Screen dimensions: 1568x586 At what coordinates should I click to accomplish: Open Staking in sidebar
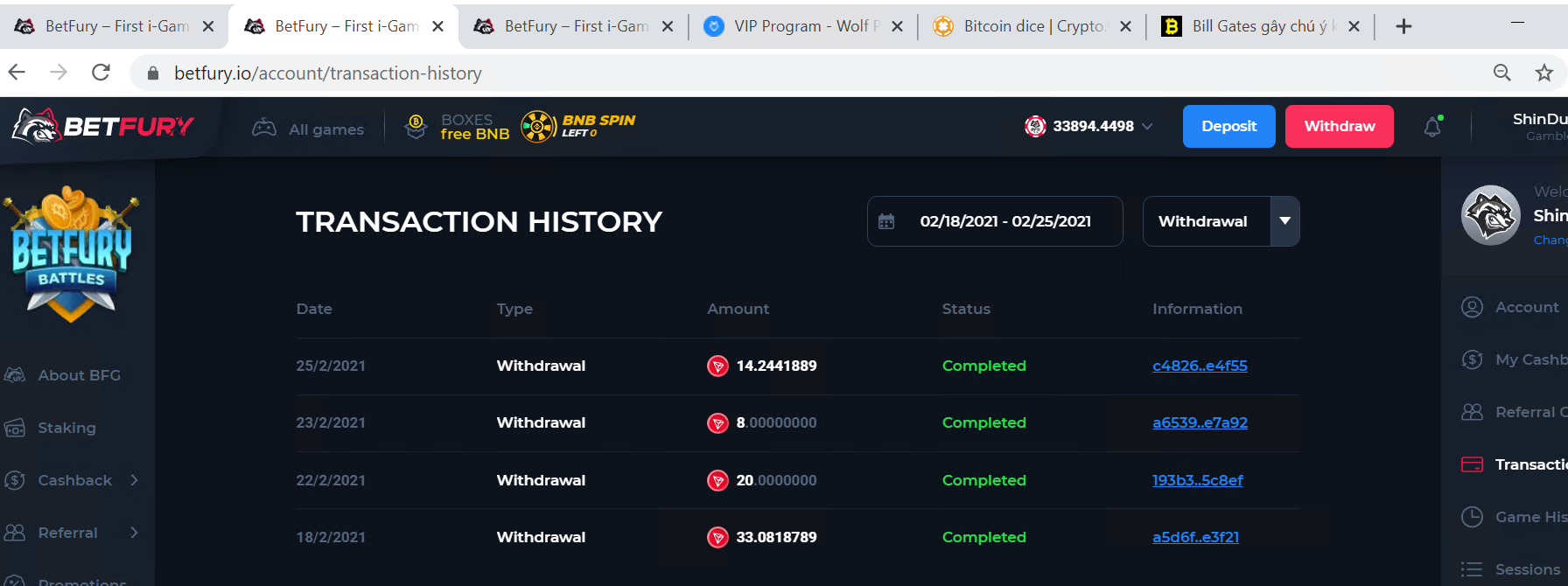[50, 428]
